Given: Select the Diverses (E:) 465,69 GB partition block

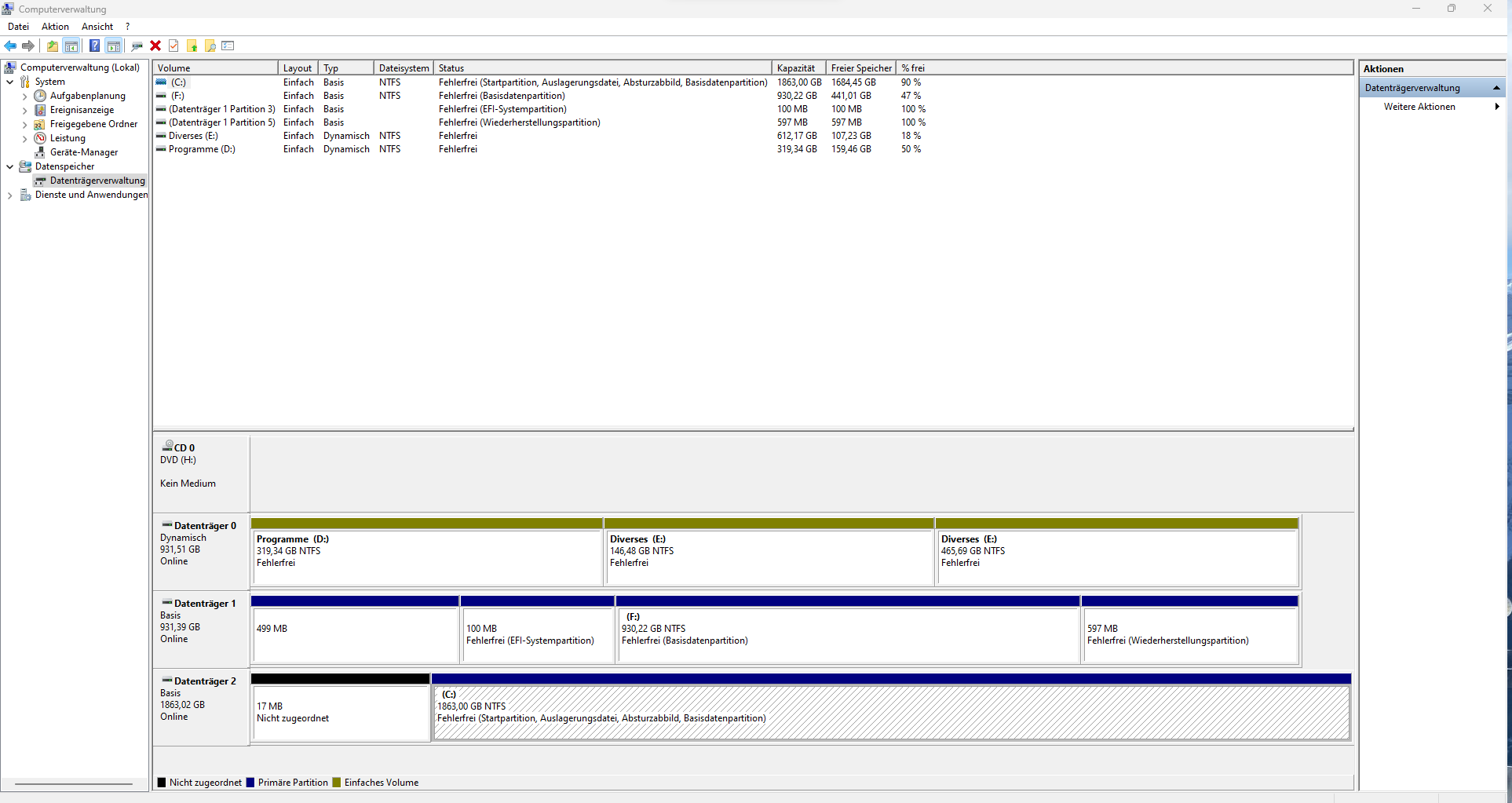Looking at the screenshot, I should pyautogui.click(x=1118, y=552).
